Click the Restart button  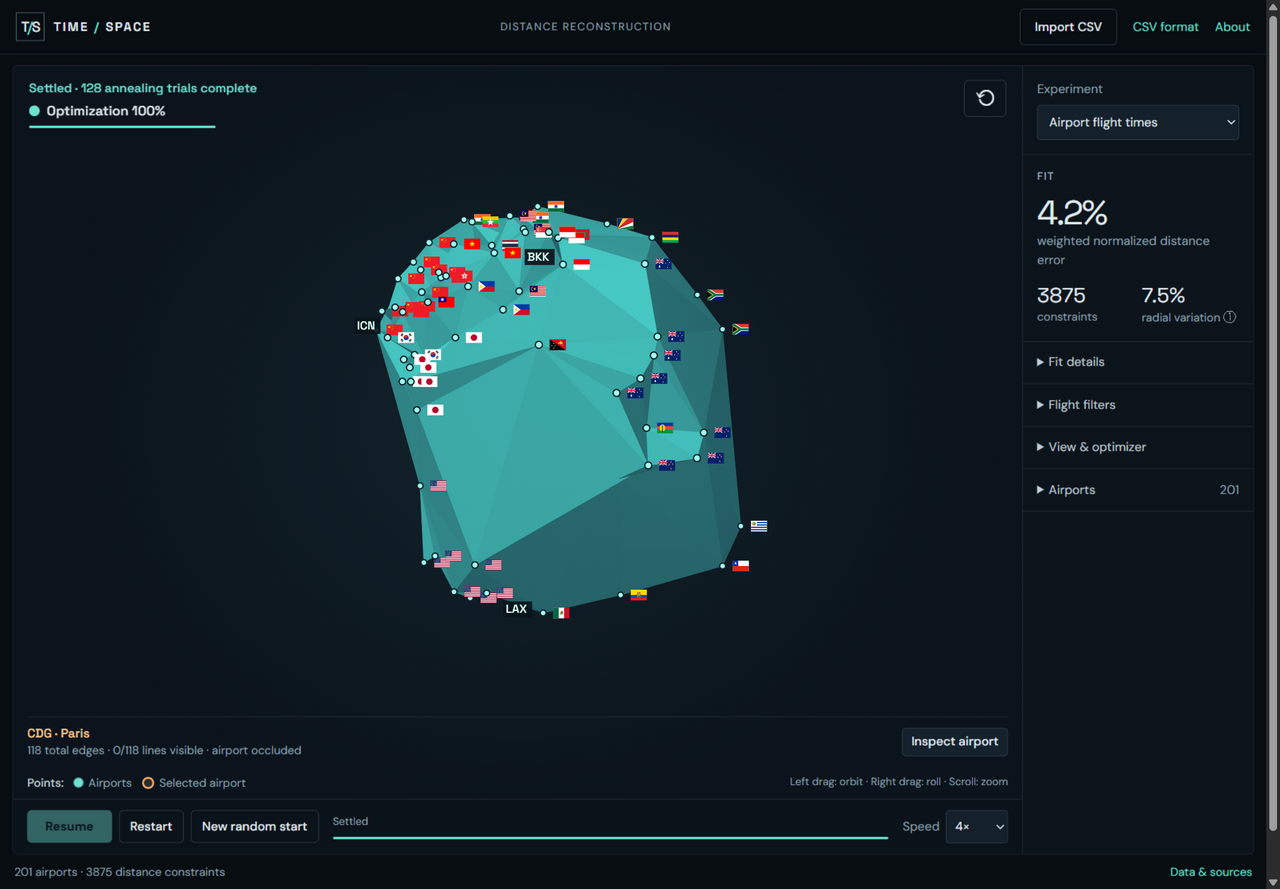point(151,827)
